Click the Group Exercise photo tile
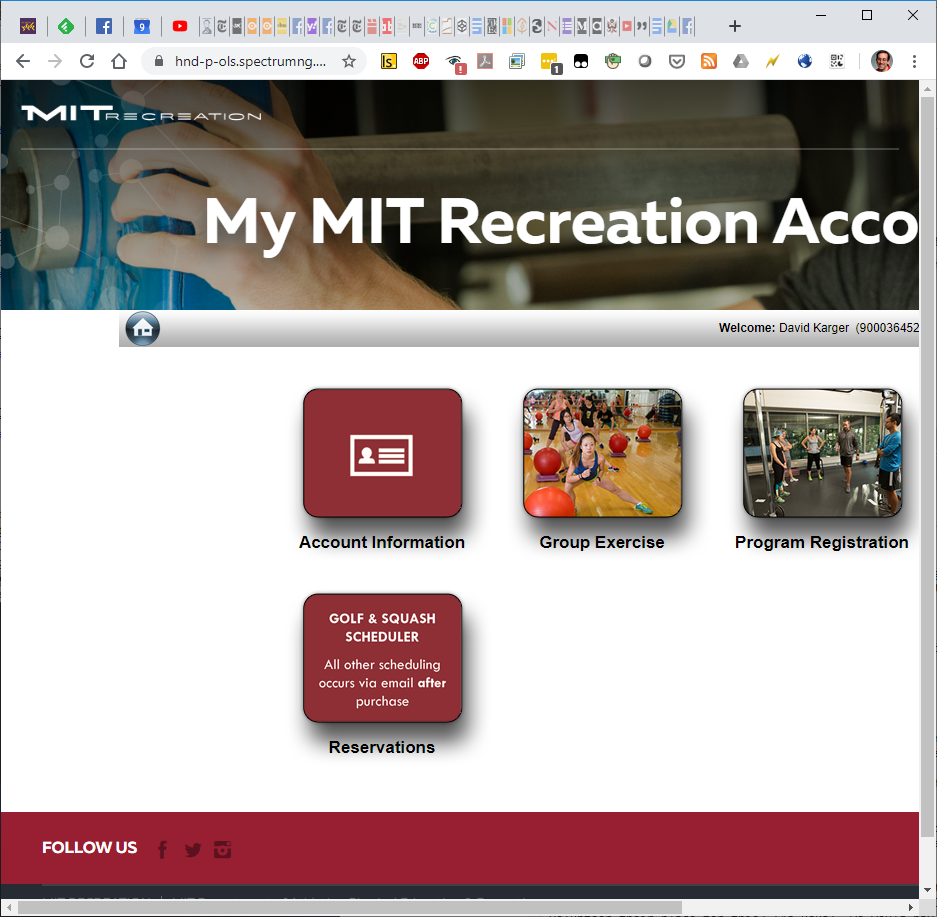 pyautogui.click(x=602, y=453)
